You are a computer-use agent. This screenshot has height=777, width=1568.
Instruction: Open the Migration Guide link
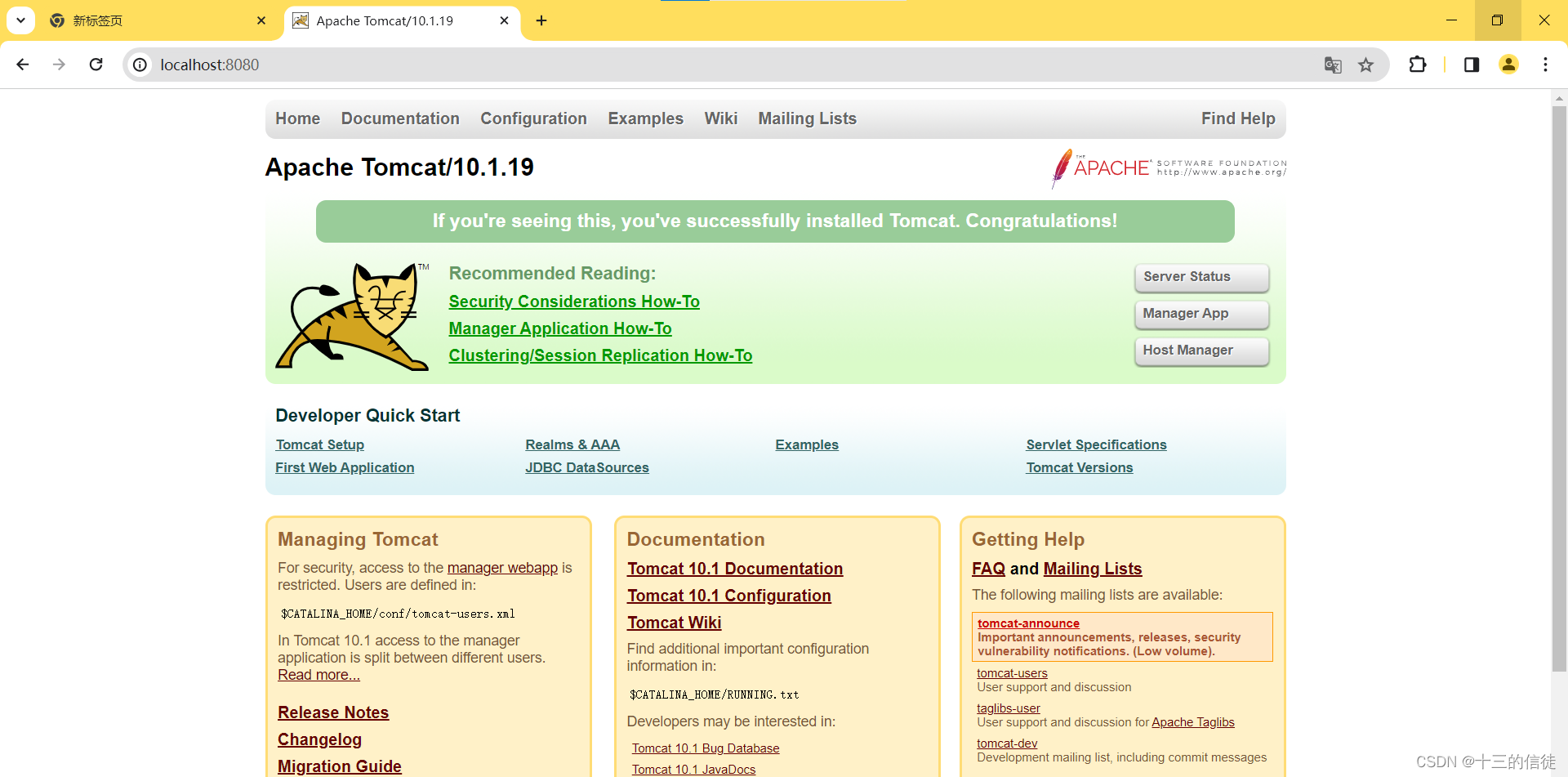tap(340, 766)
